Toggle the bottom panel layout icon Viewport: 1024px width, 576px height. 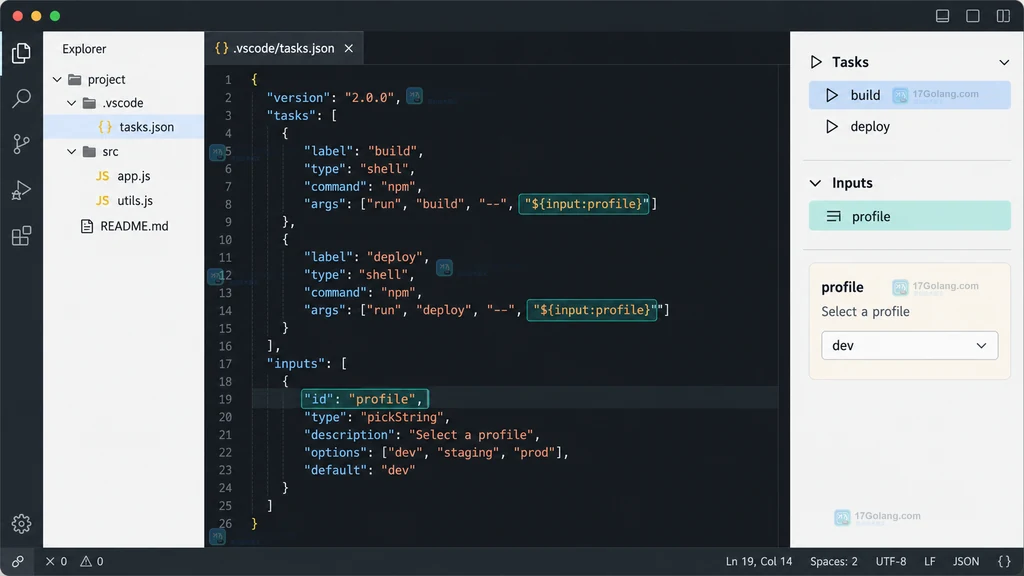(x=942, y=16)
